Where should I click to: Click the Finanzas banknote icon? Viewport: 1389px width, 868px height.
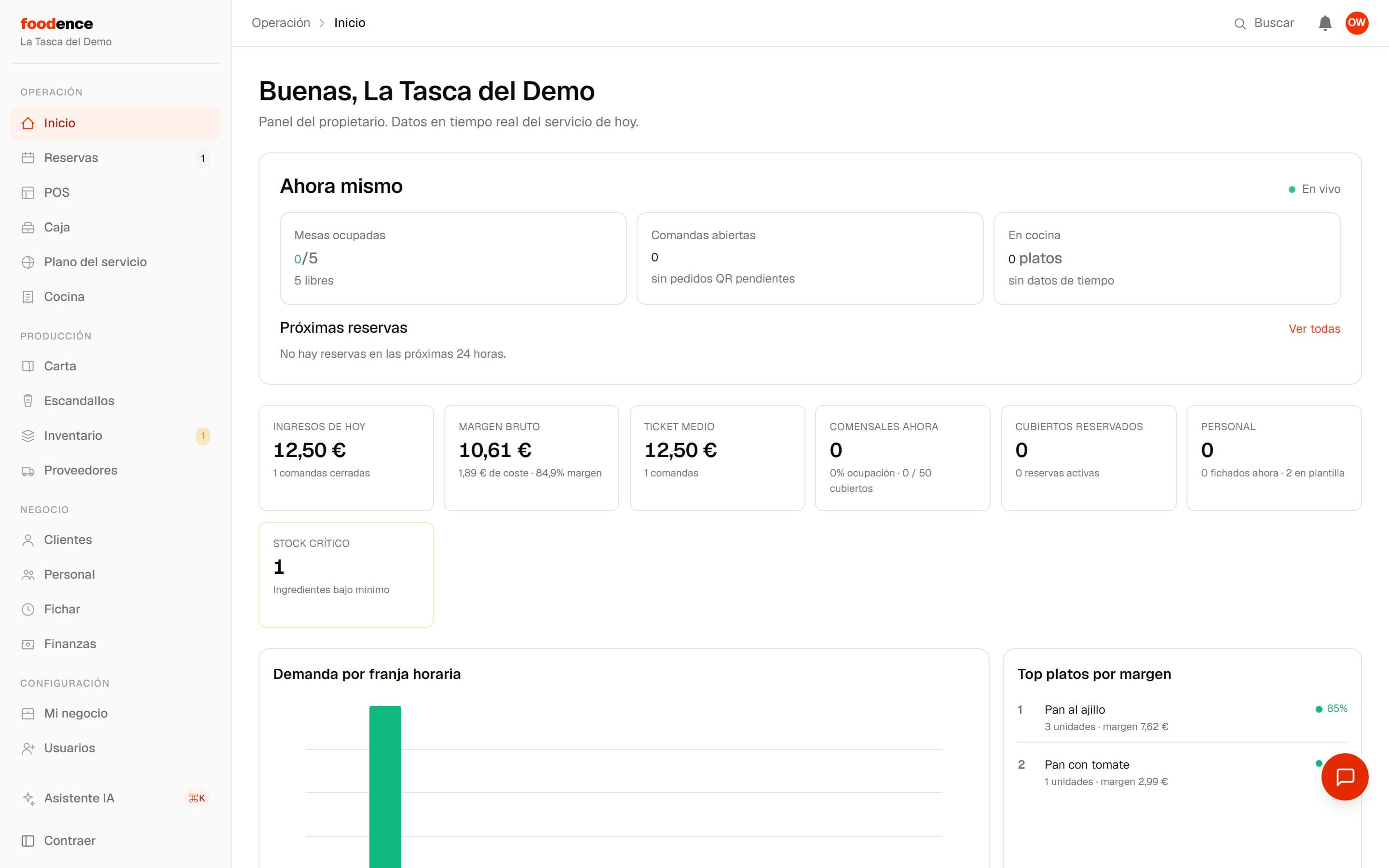point(27,644)
